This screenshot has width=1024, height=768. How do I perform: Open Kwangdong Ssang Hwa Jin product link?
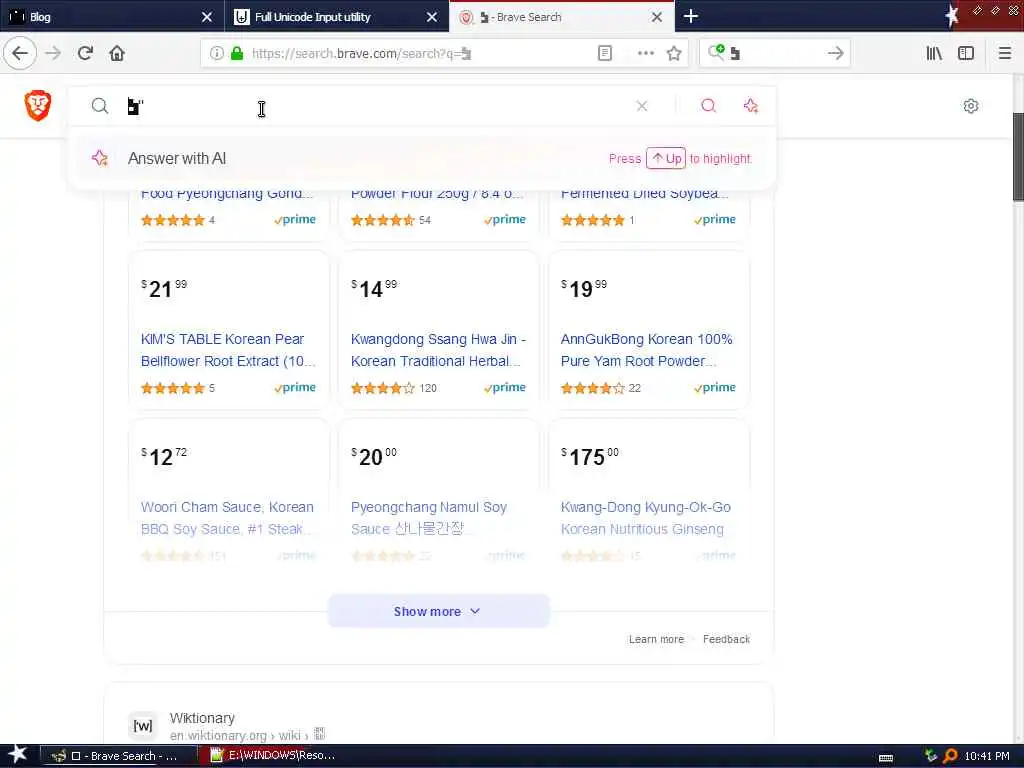[438, 350]
